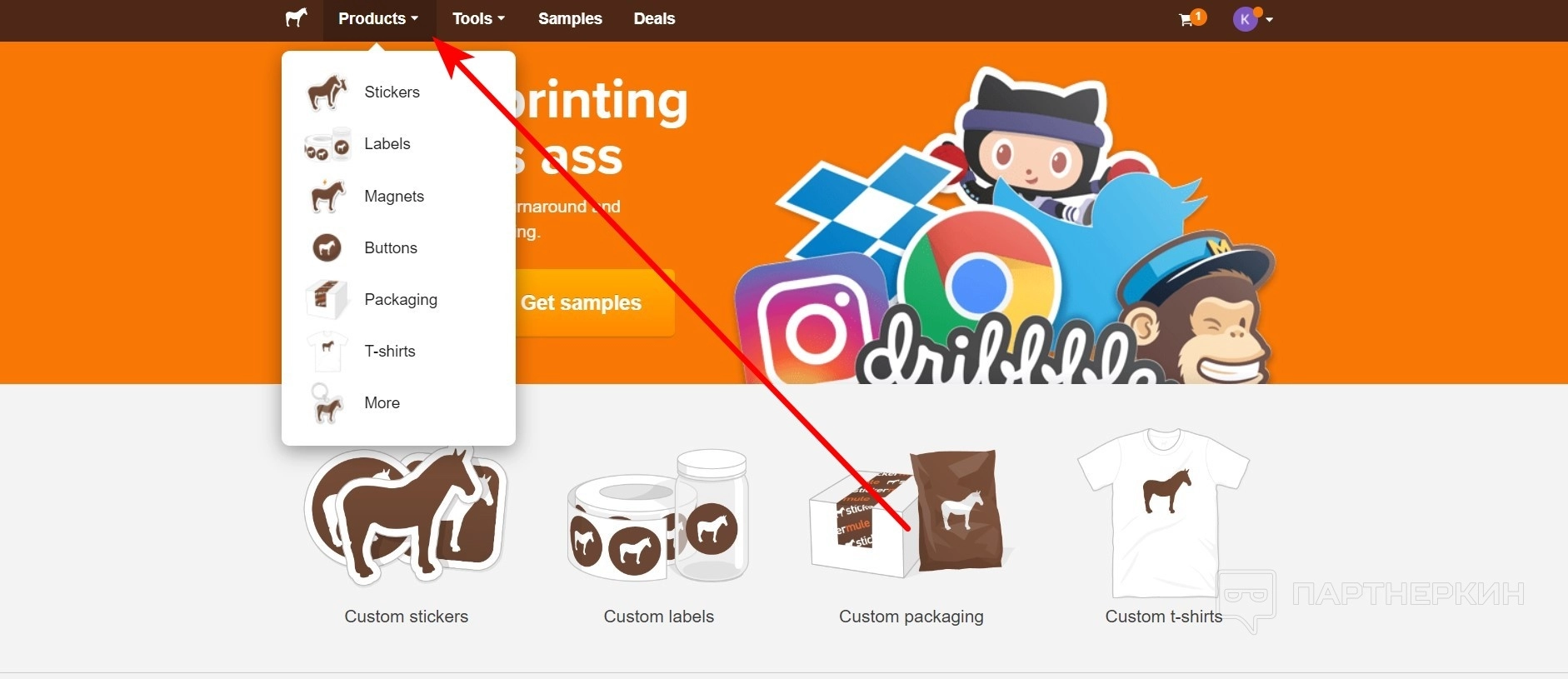Screen dimensions: 1568x679
Task: Click the round Buttons icon in menu
Action: coord(327,247)
